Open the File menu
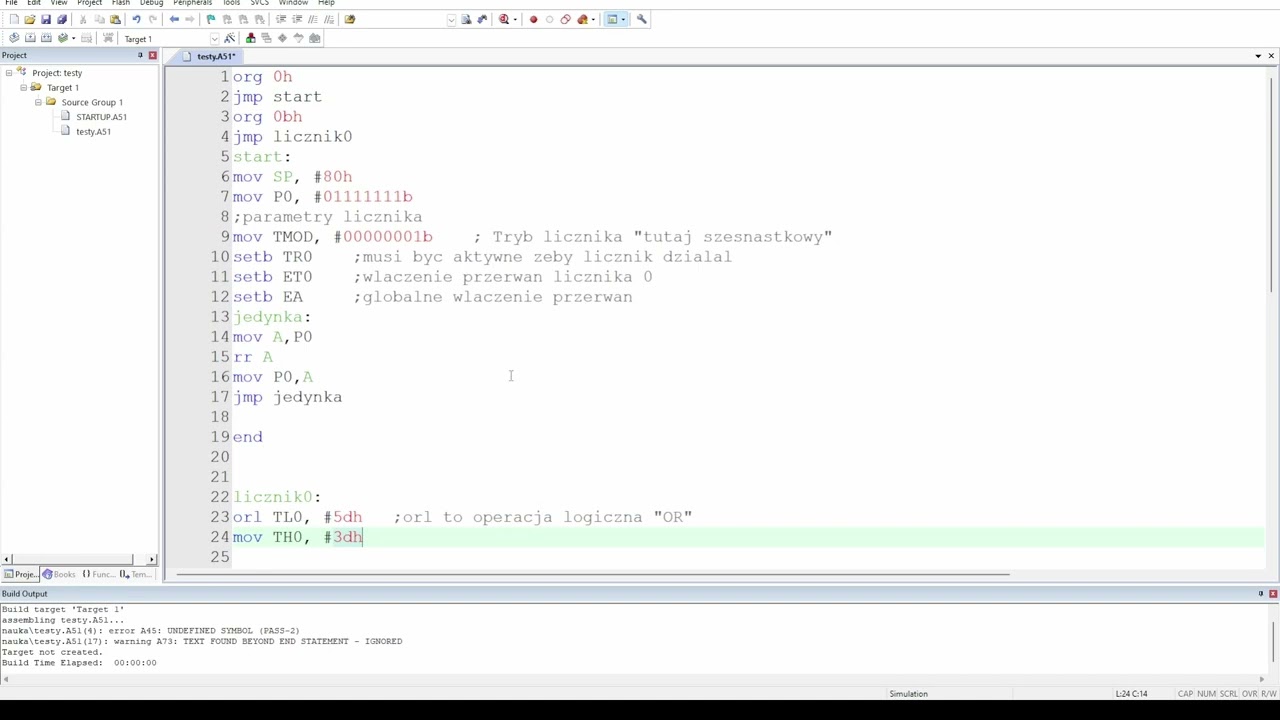The width and height of the screenshot is (1280, 720). point(11,3)
